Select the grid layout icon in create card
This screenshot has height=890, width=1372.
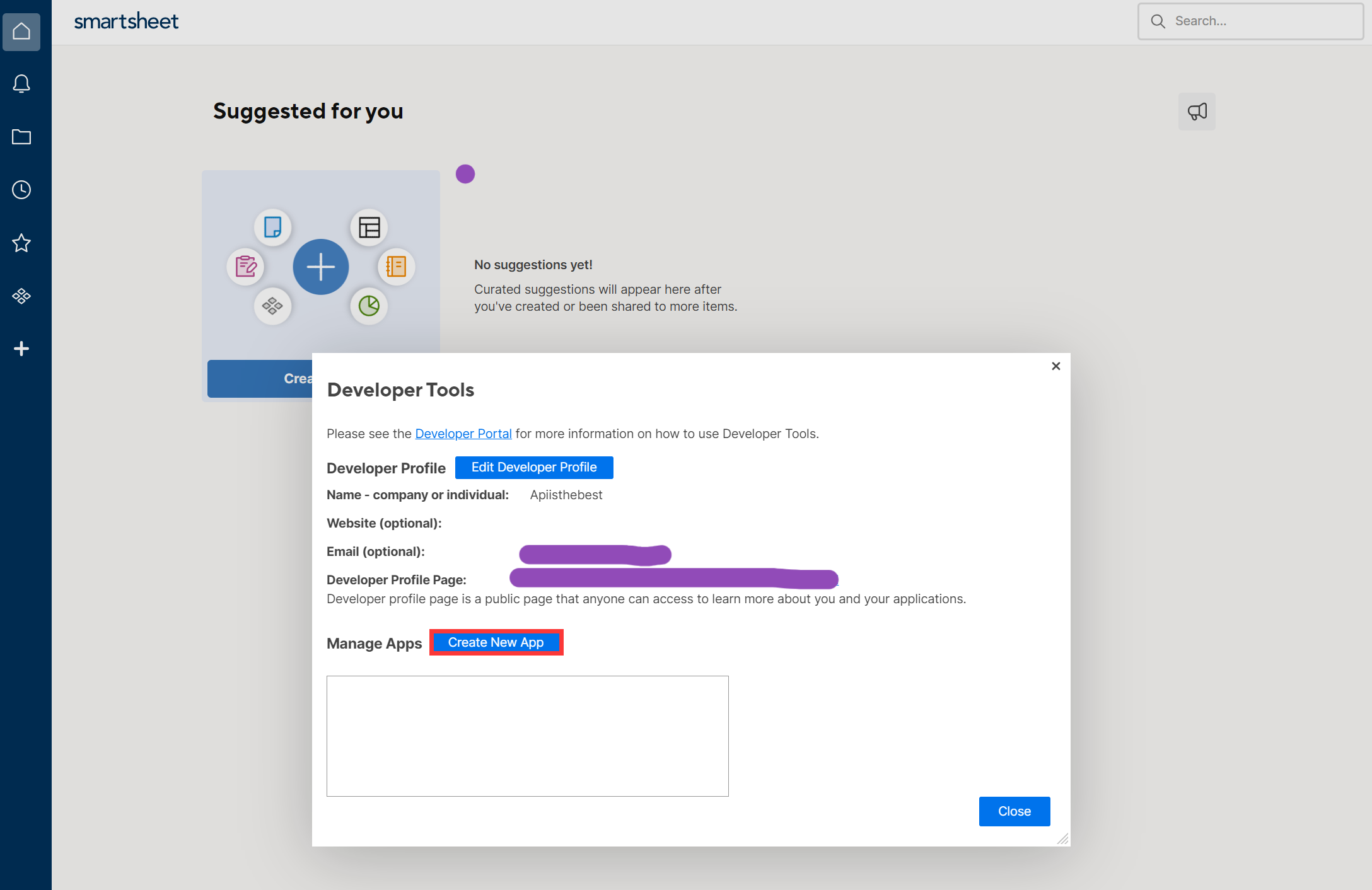click(x=369, y=227)
